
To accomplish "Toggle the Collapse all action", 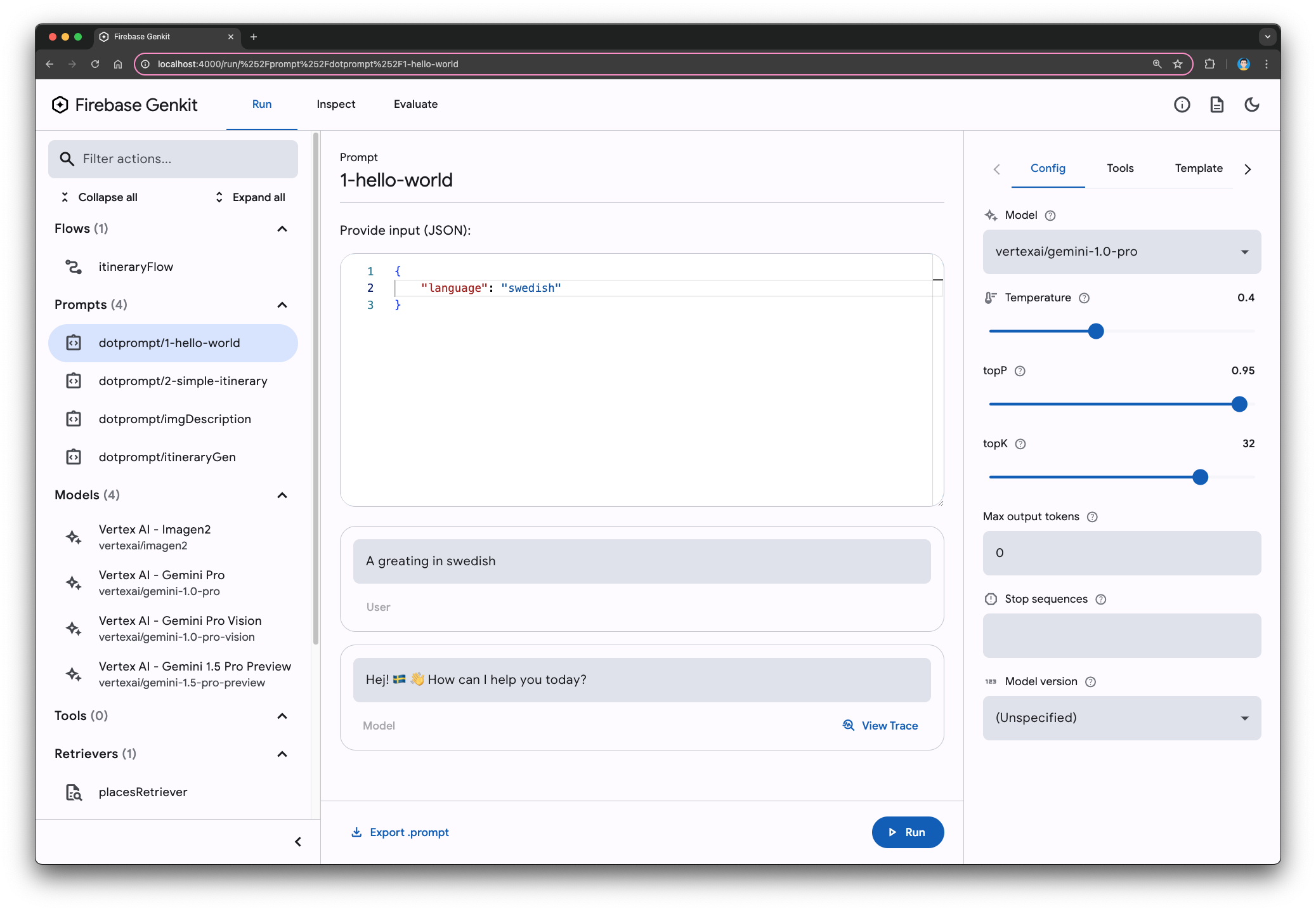I will coord(99,197).
